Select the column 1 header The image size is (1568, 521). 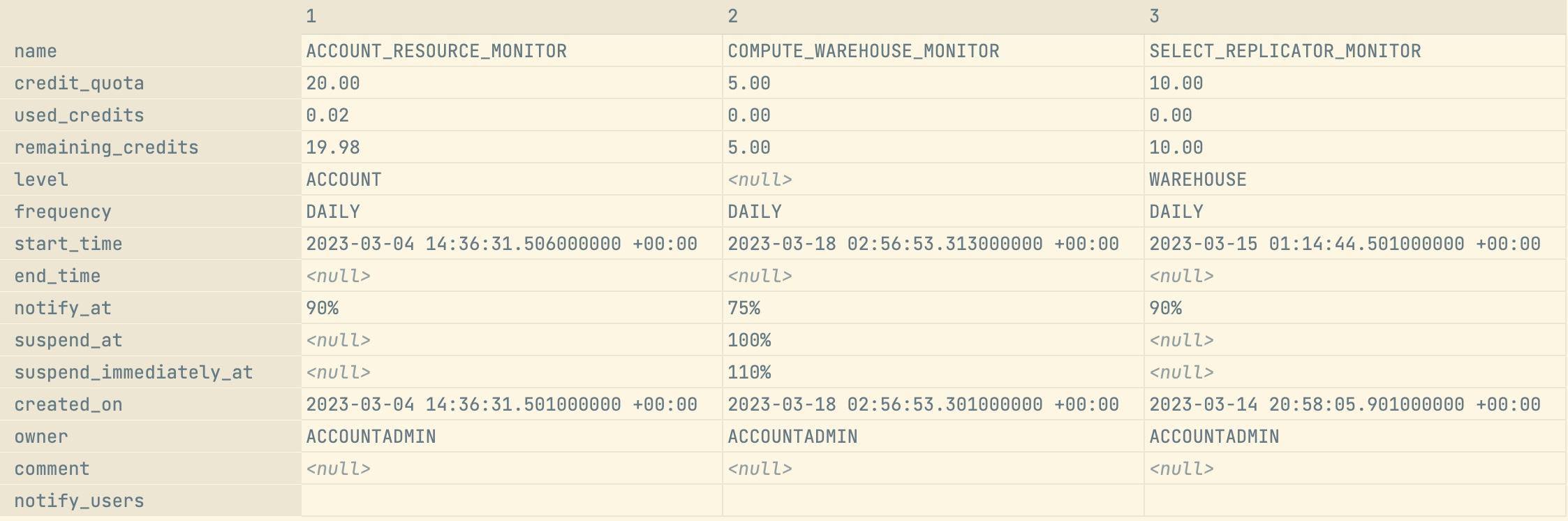(512, 17)
